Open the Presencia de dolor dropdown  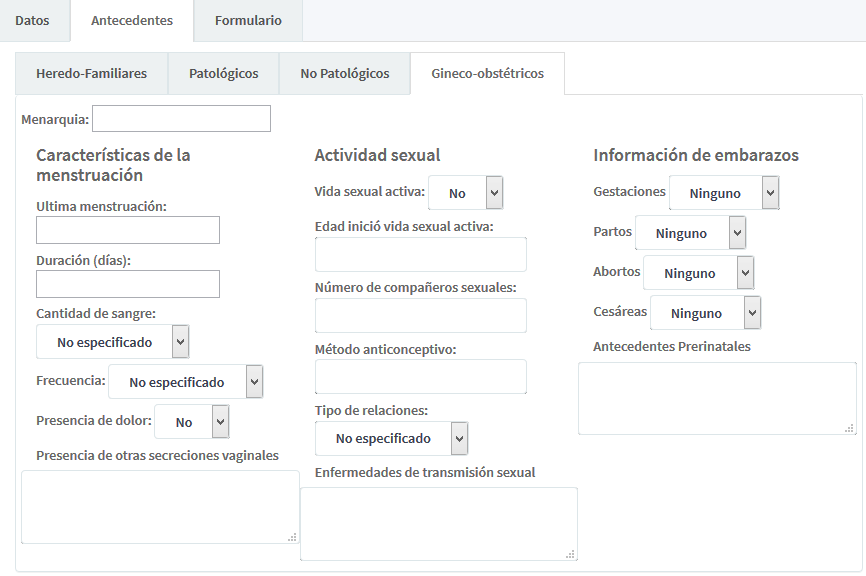click(x=192, y=422)
